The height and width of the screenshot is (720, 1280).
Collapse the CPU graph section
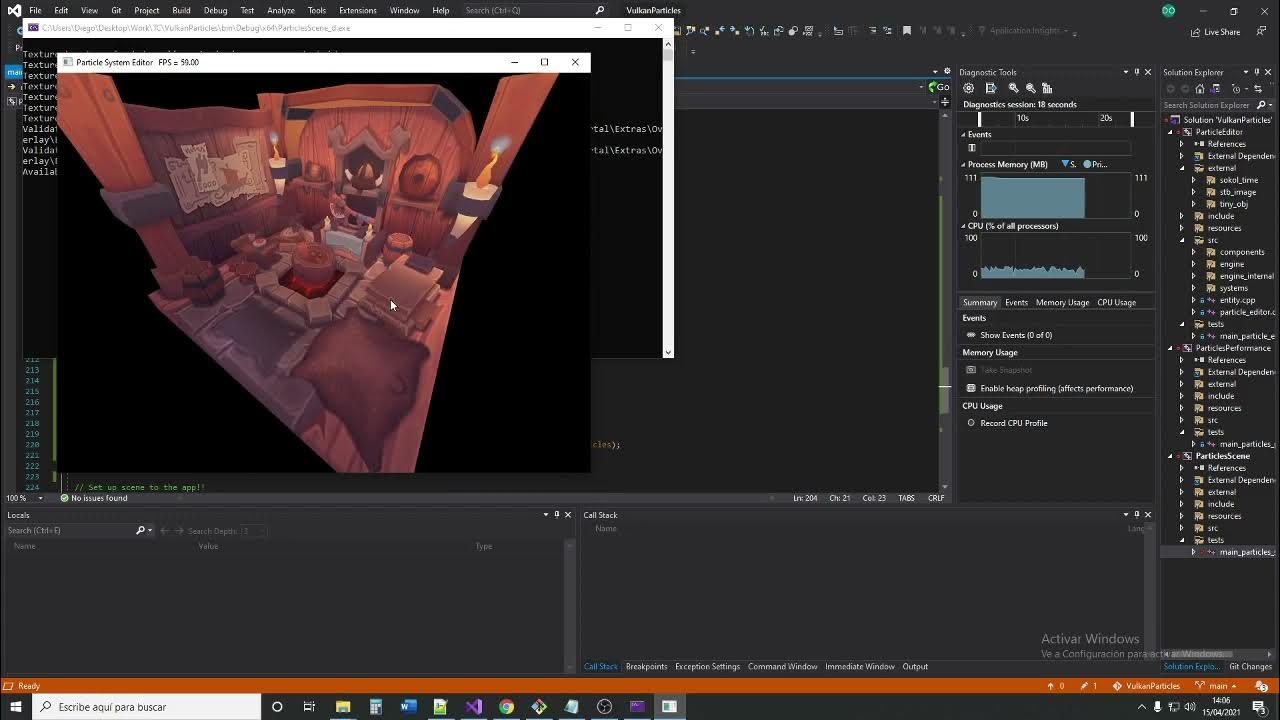coord(964,226)
